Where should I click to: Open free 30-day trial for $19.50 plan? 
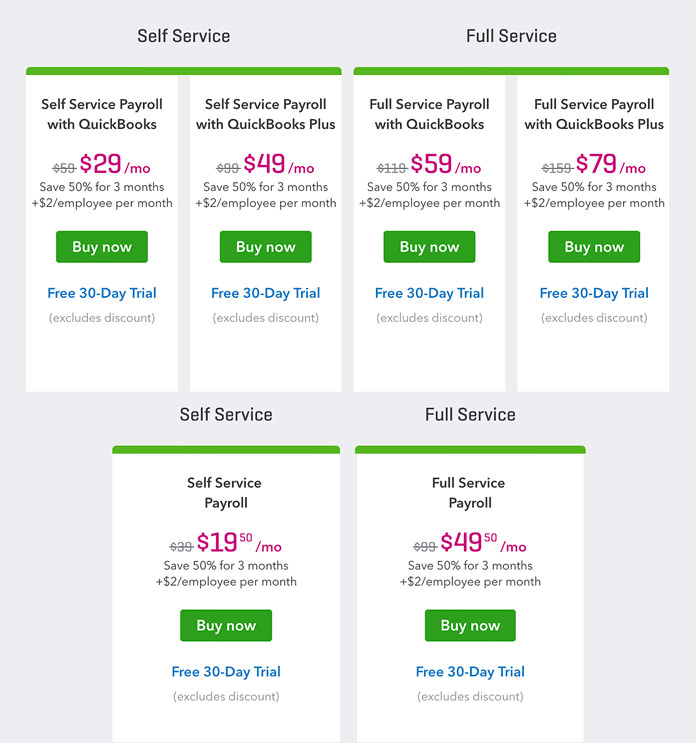point(226,672)
